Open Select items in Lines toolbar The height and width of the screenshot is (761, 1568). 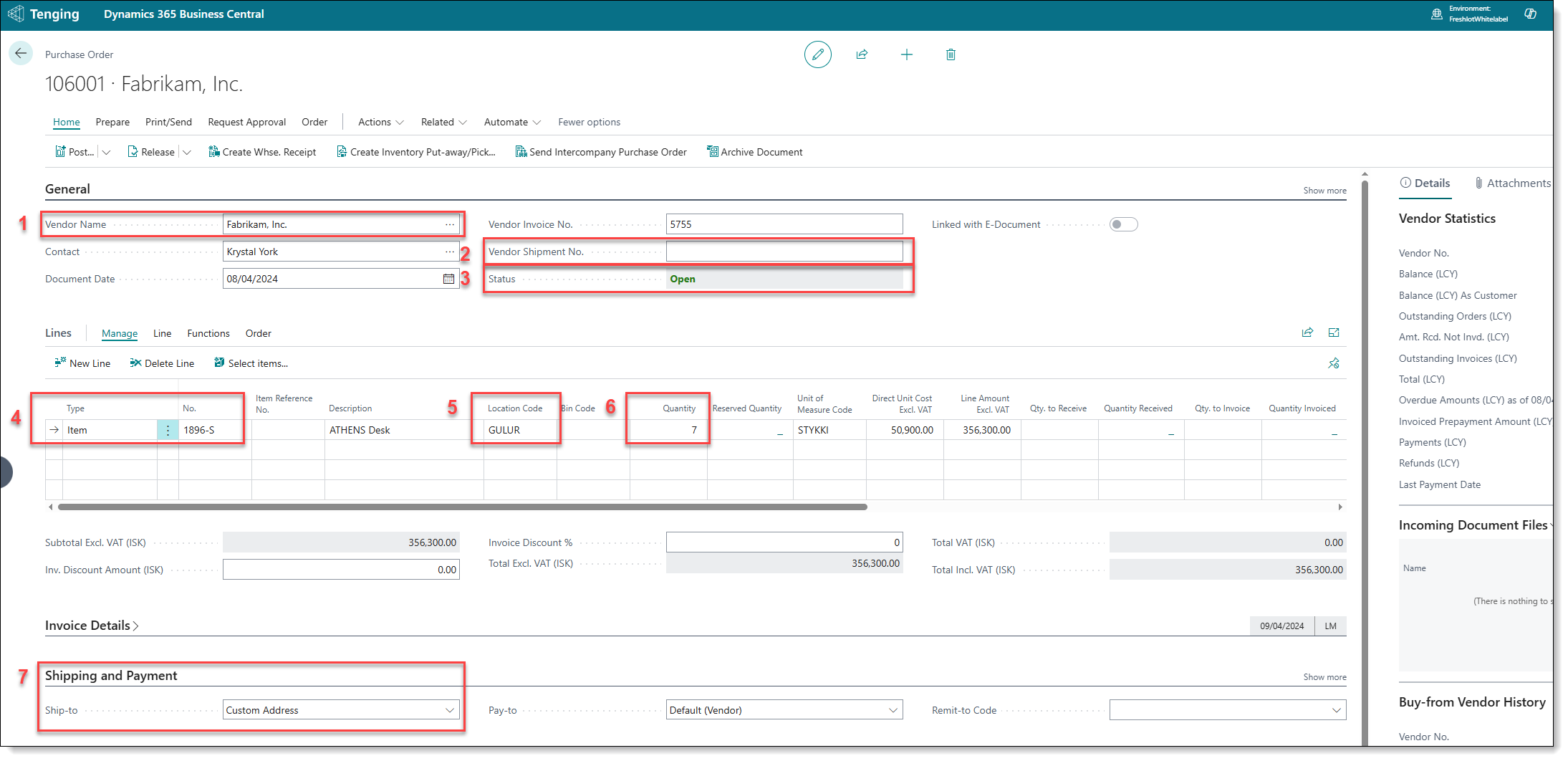[251, 363]
